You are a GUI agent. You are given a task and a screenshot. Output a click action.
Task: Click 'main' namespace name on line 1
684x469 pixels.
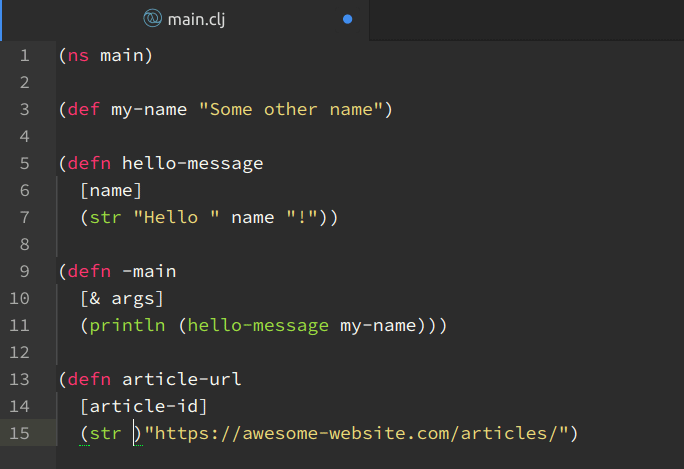(122, 56)
